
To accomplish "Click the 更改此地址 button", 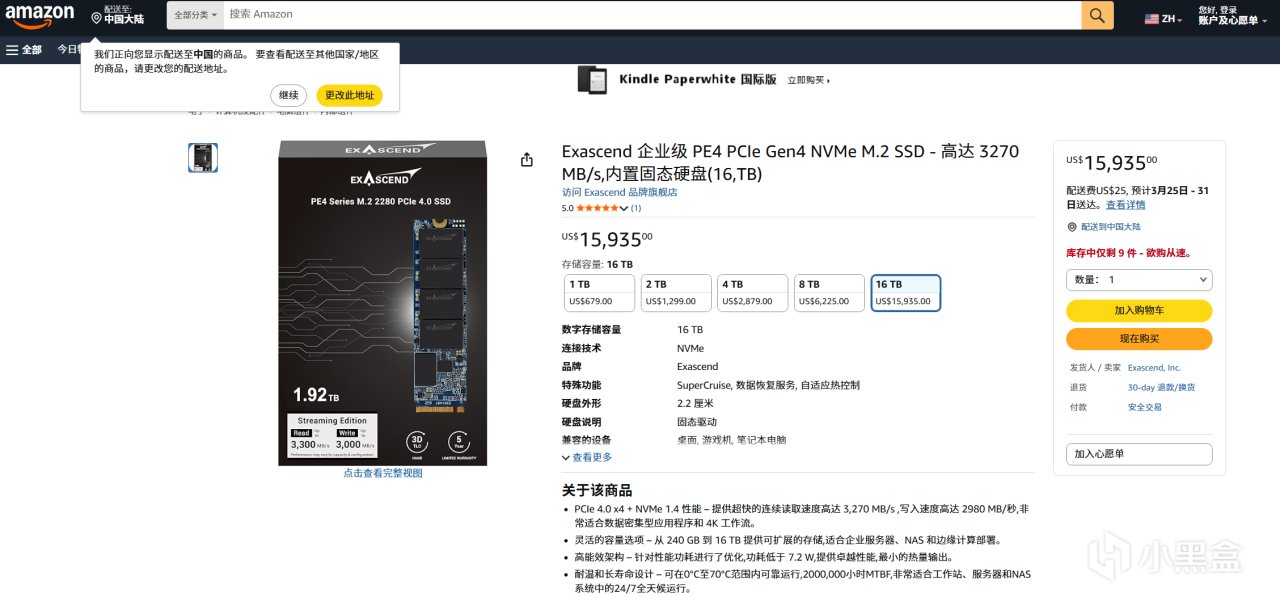I will pyautogui.click(x=350, y=95).
